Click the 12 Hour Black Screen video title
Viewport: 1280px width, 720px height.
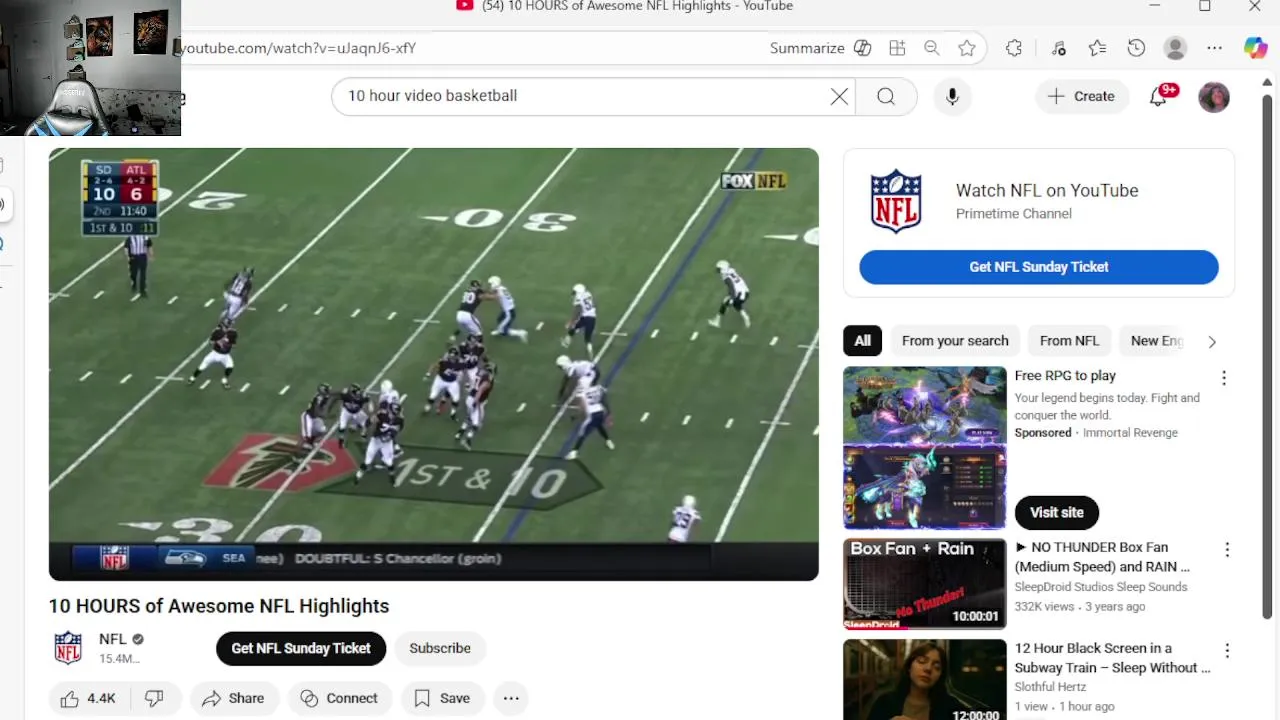click(x=1112, y=658)
